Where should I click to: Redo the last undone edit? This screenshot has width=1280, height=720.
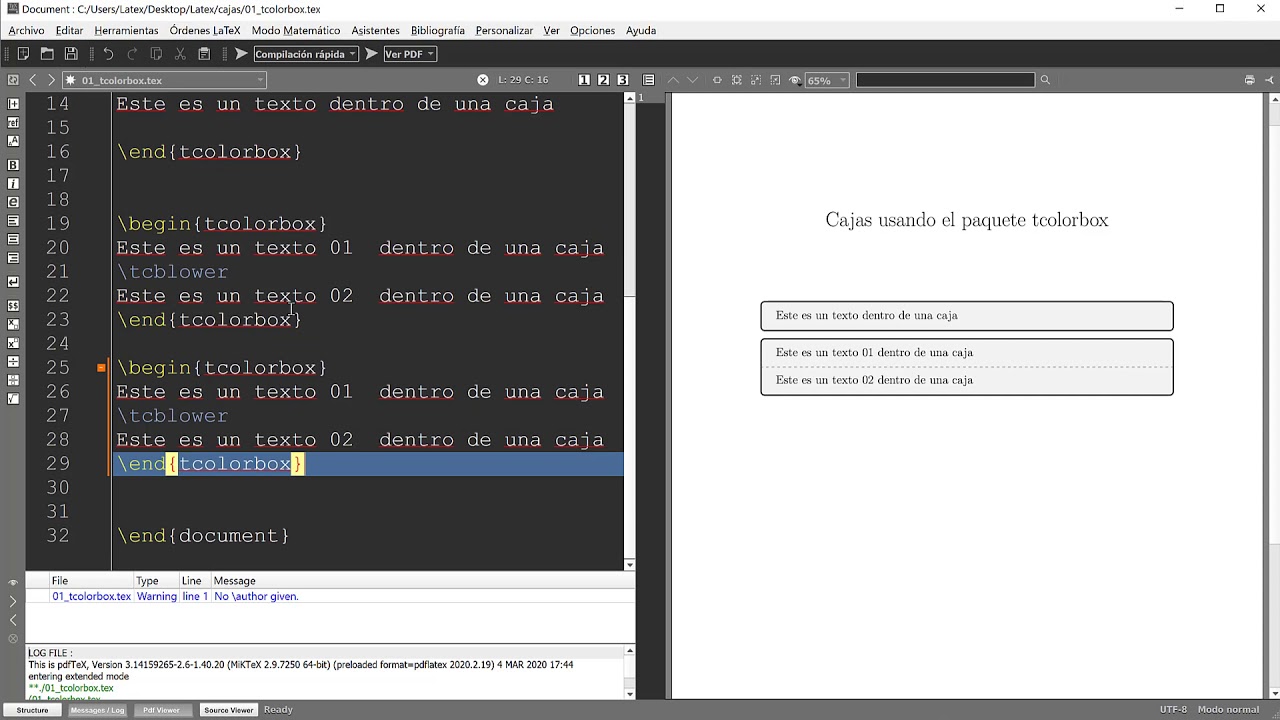pos(132,54)
